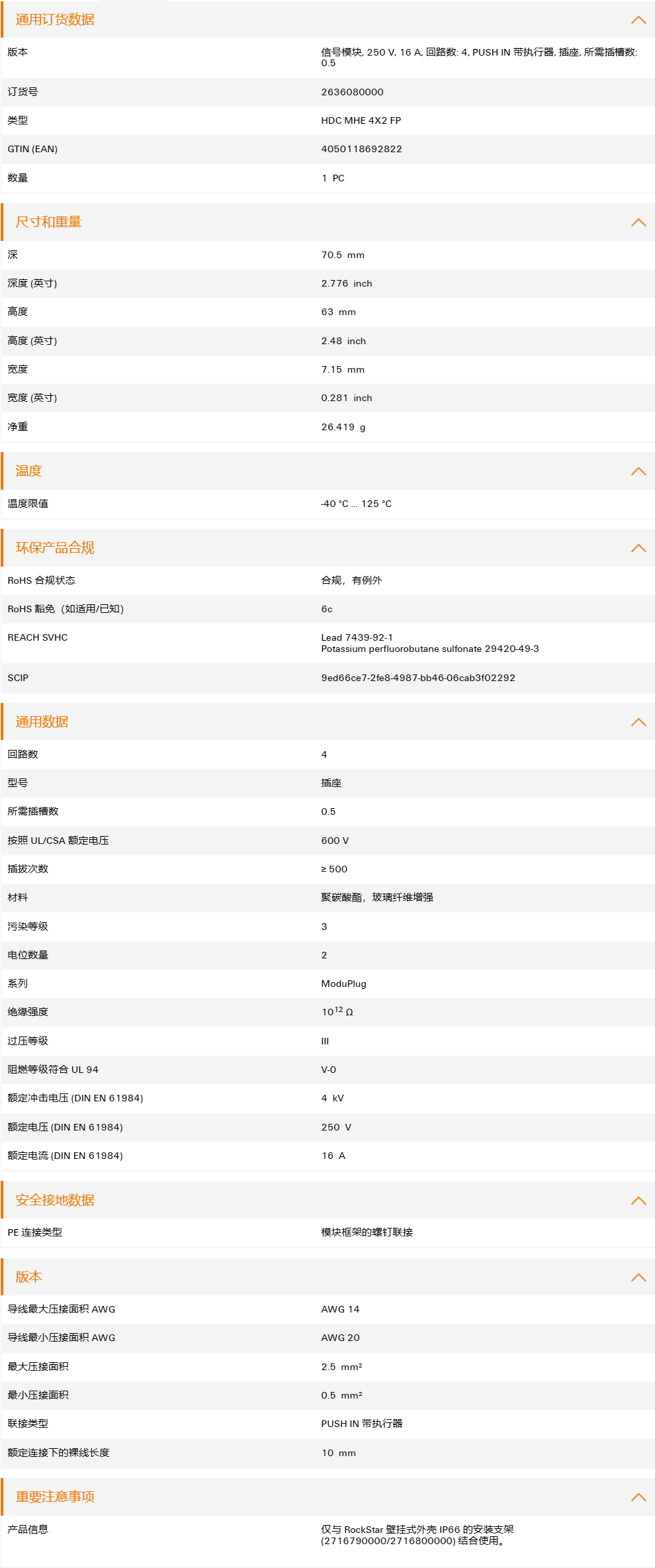Click the 尺寸和重量 section heading

[x=48, y=222]
